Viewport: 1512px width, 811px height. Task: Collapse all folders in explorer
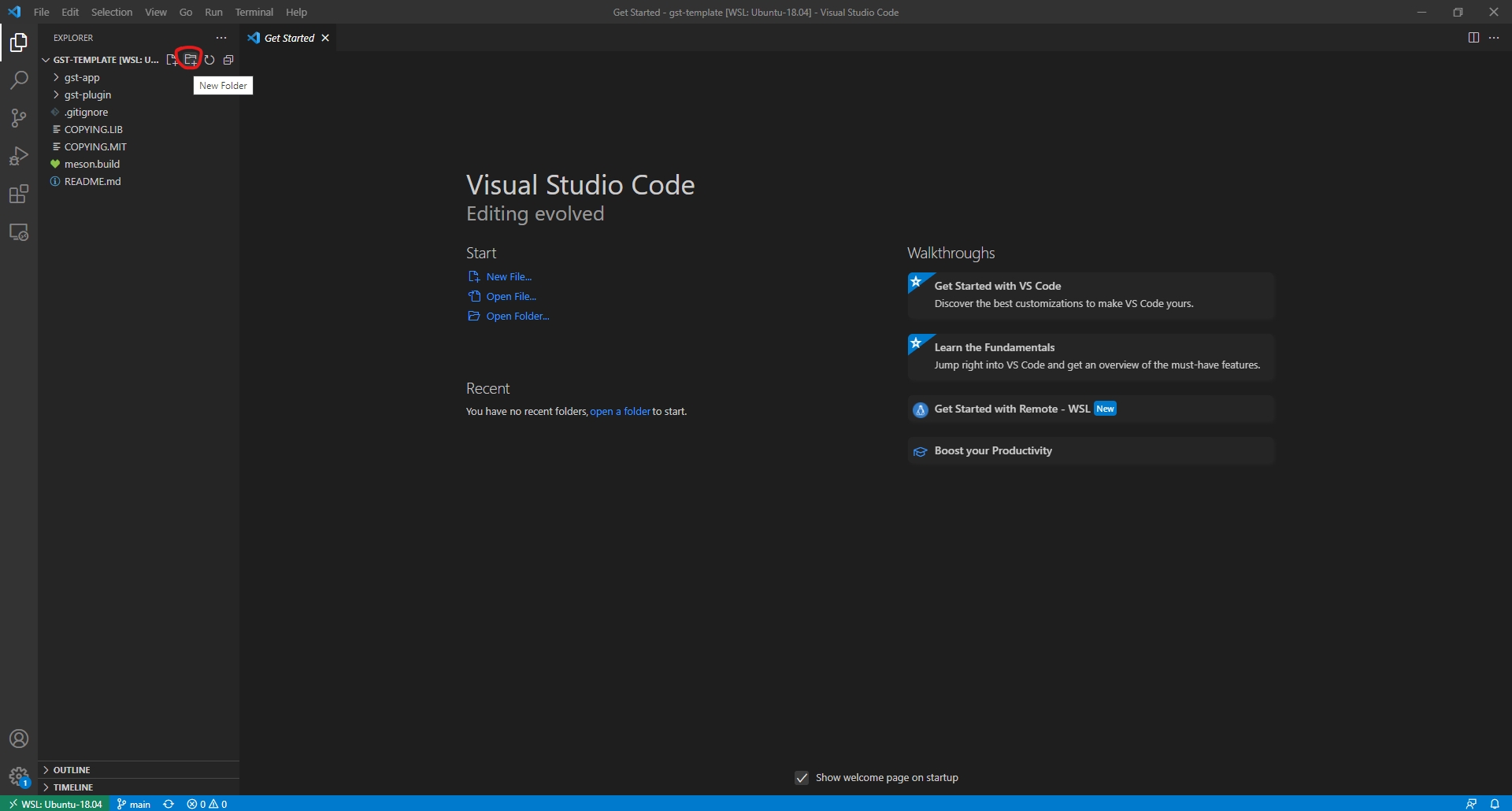(228, 60)
